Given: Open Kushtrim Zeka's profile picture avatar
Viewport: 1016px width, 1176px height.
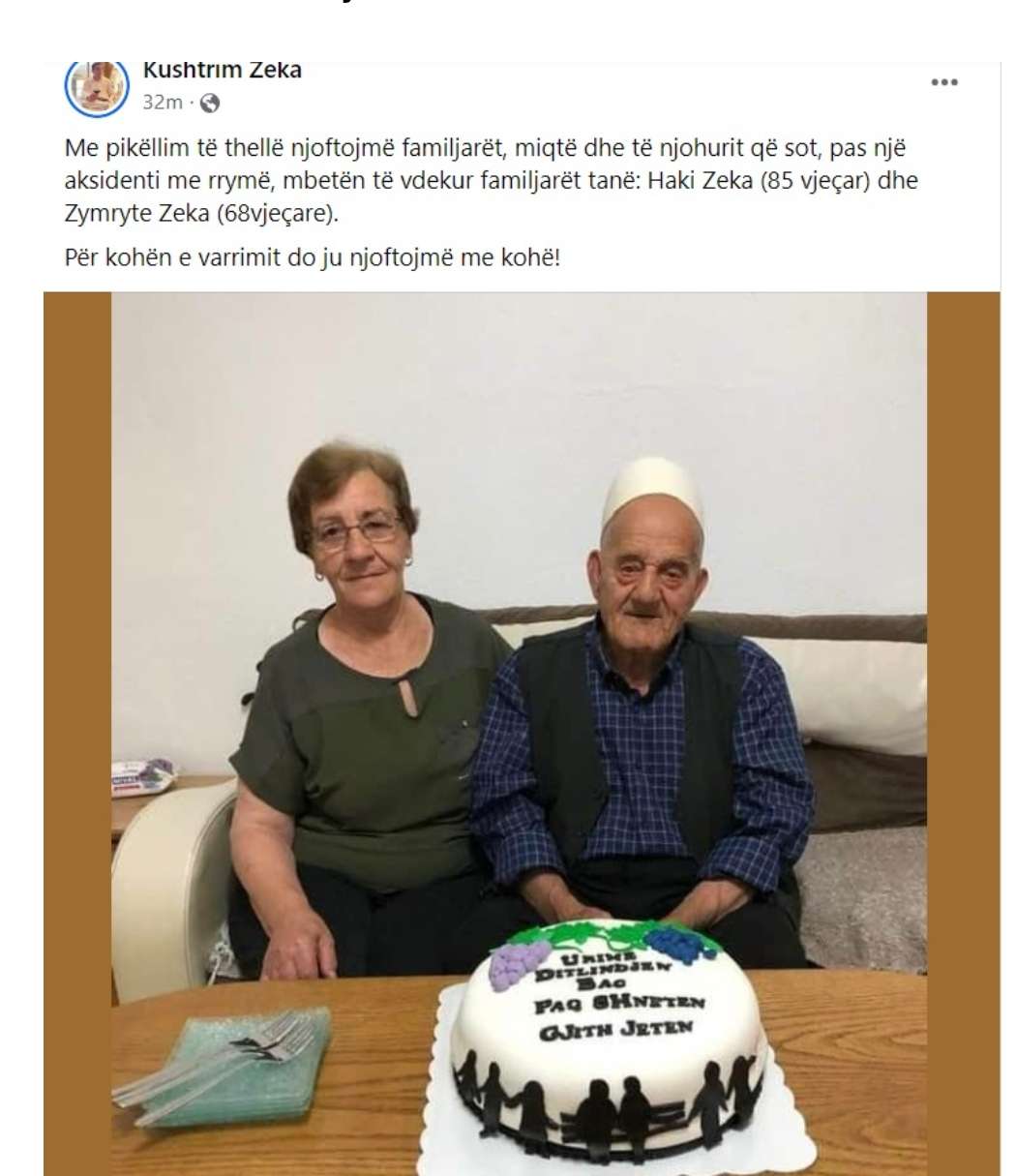Looking at the screenshot, I should coord(97,86).
